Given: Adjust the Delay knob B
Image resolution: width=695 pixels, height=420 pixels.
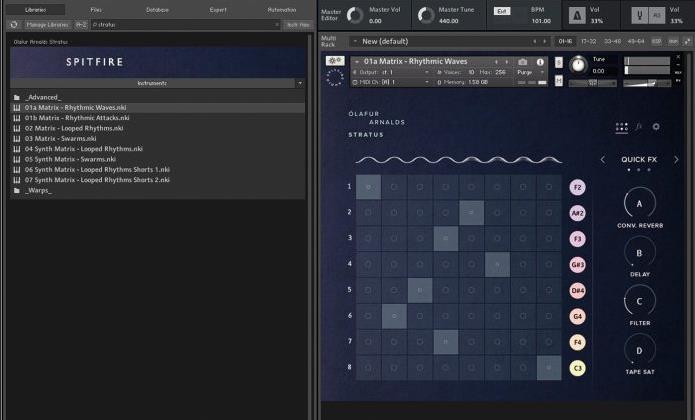Looking at the screenshot, I should point(640,253).
